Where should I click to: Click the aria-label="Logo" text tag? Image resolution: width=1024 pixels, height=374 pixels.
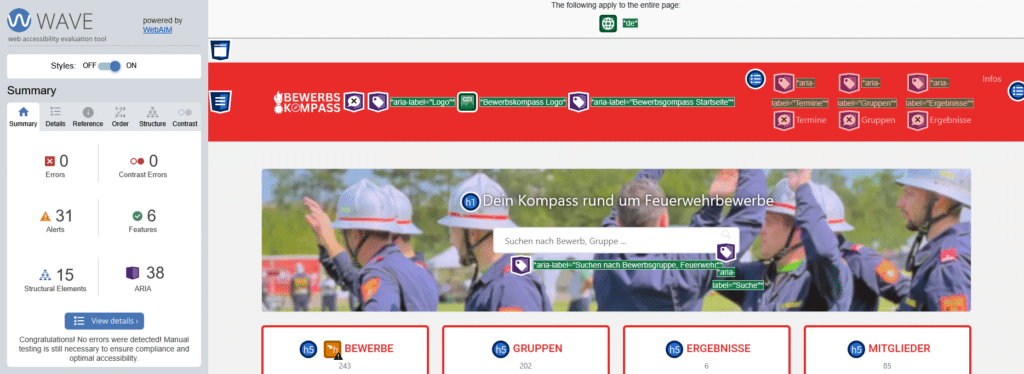(422, 102)
